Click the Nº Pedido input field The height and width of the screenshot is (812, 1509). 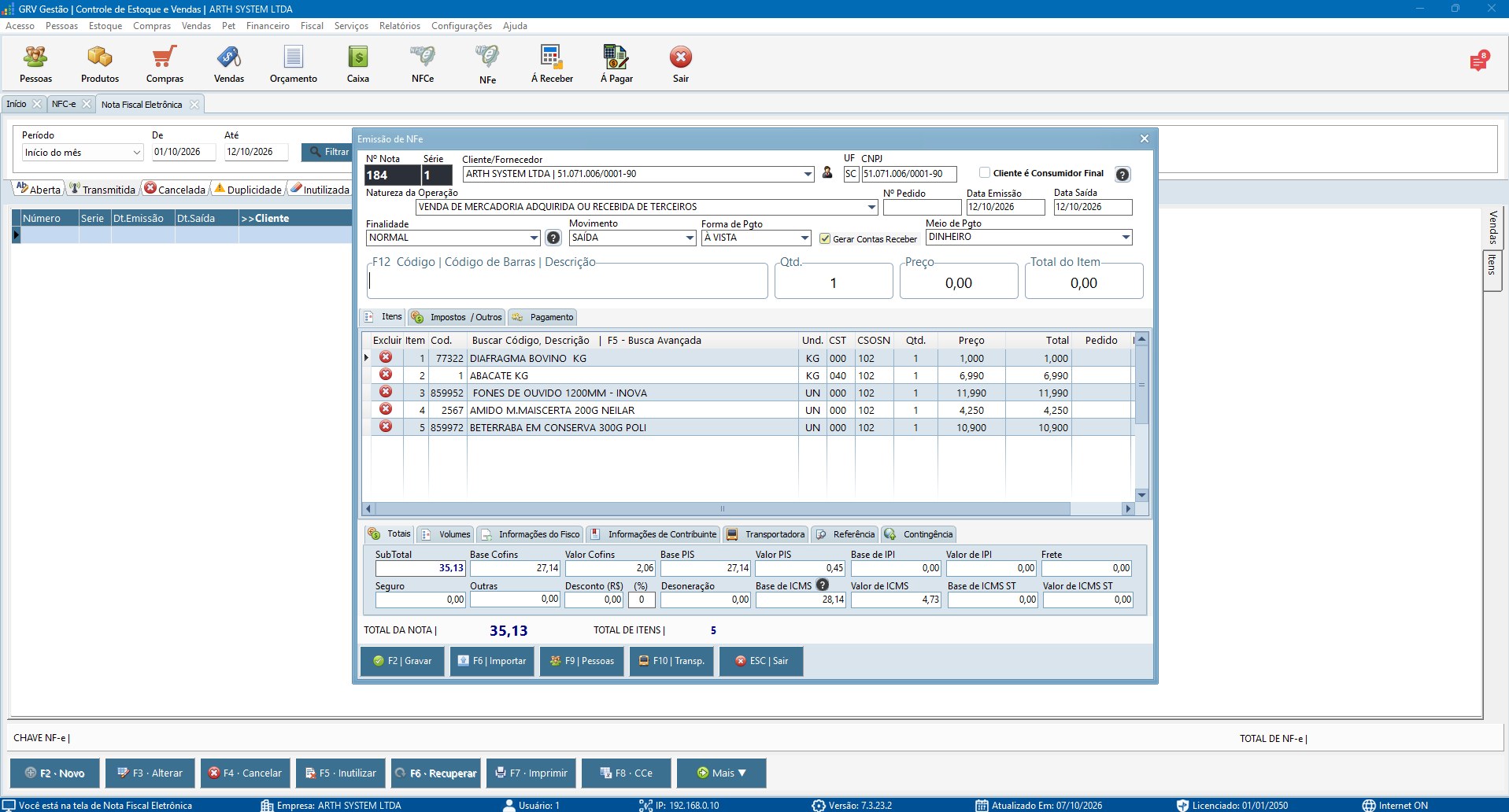coord(922,207)
